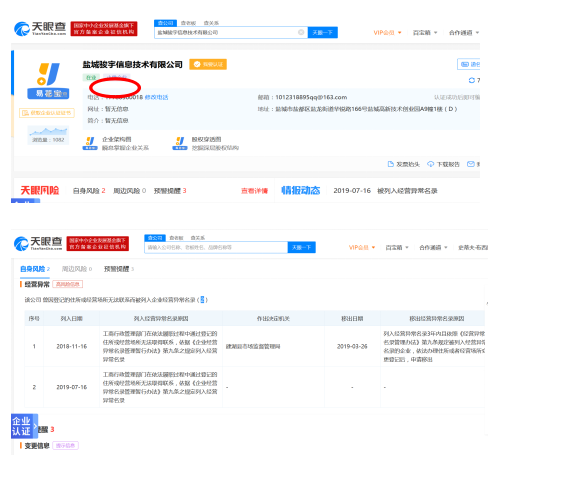Open the equity penetration chart (股权穿透图) icon
Image resolution: width=587 pixels, height=491 pixels.
coord(180,143)
